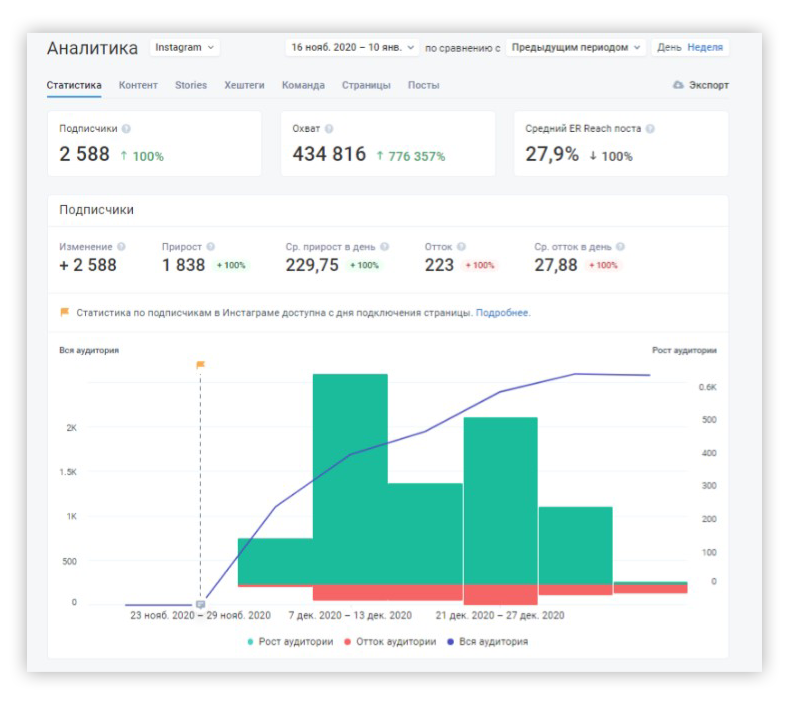Click info icon beside Ср. прирост в день
Viewport: 796px width, 715px height.
click(385, 247)
